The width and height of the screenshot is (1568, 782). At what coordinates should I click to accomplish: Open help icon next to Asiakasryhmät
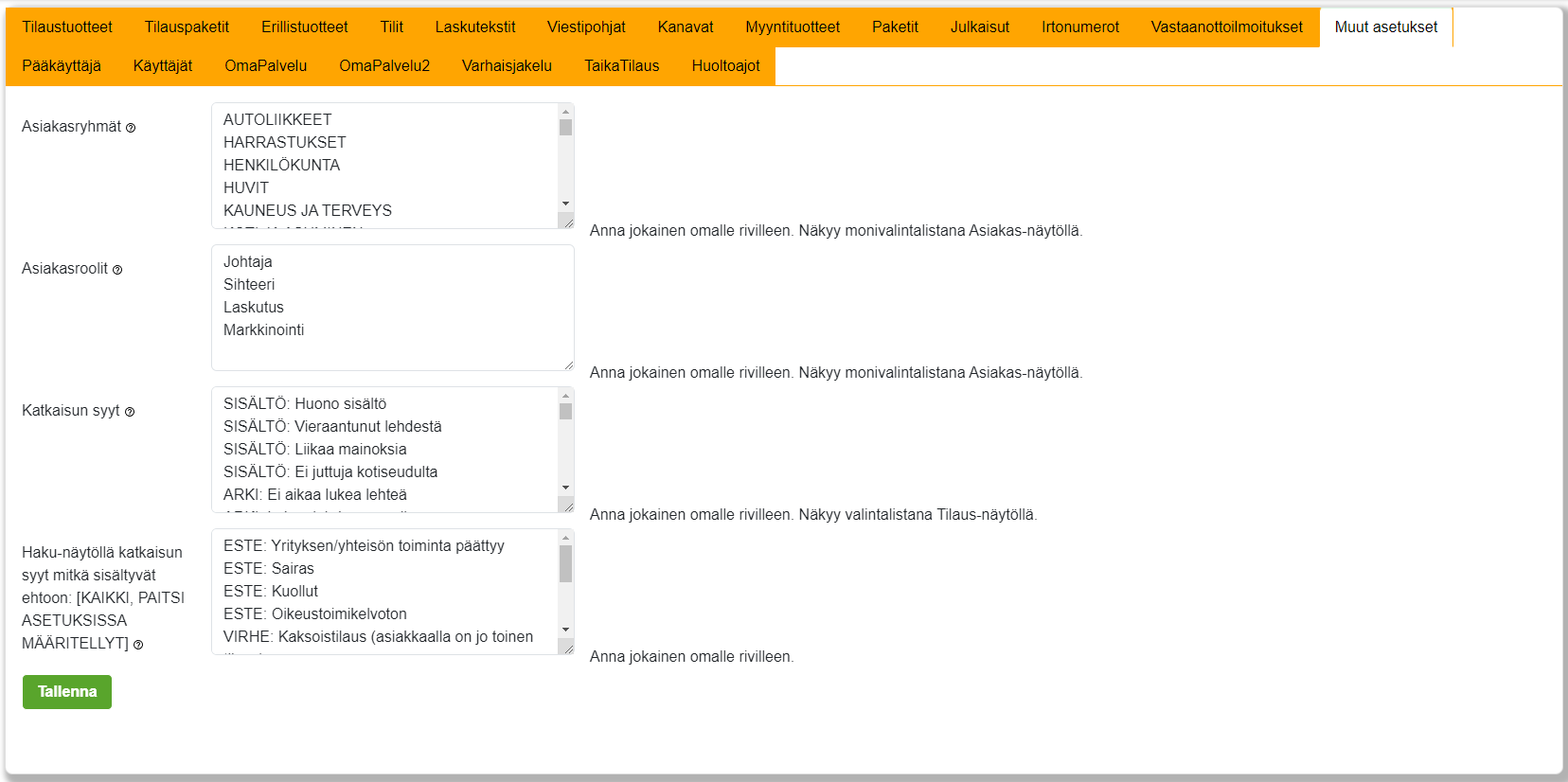point(131,128)
